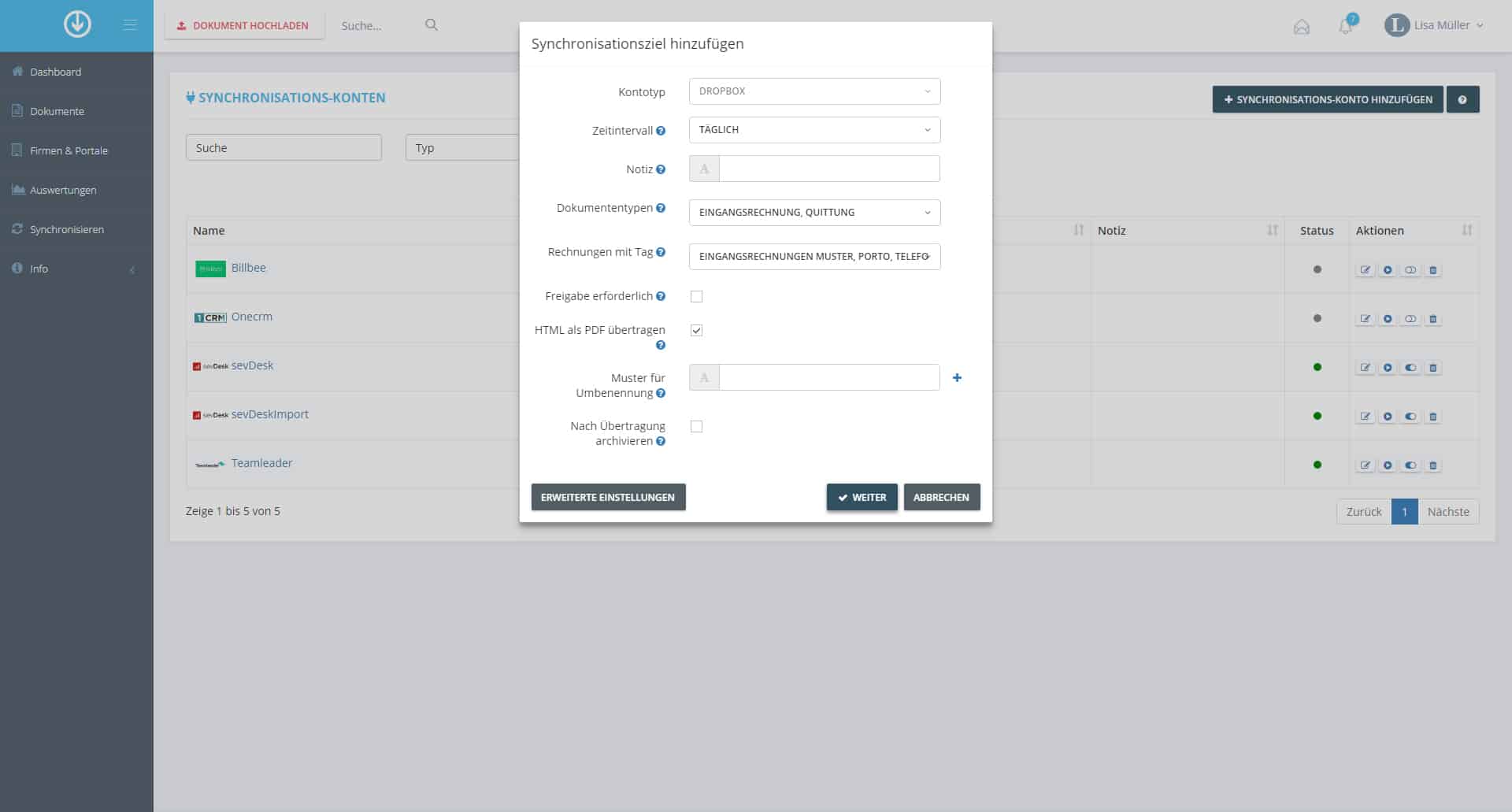Open Erweiterte Einstellungen

(608, 497)
